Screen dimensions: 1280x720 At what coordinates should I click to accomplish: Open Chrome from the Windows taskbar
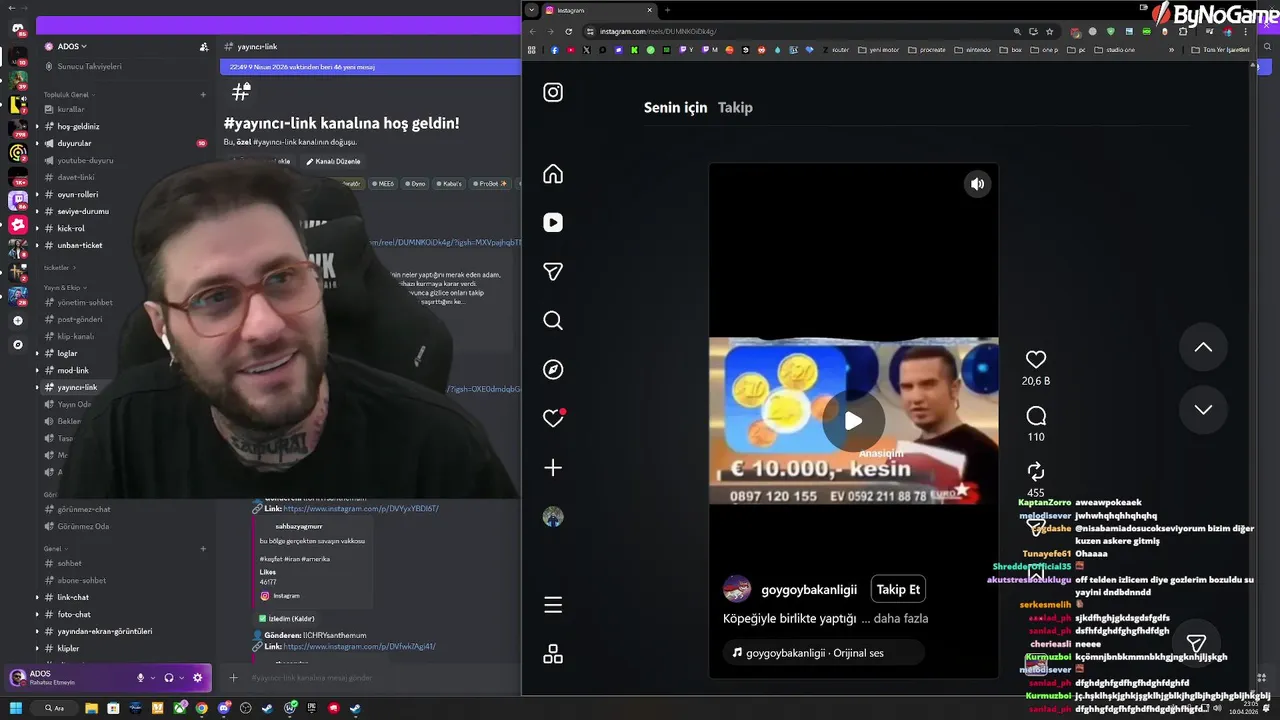pos(201,708)
